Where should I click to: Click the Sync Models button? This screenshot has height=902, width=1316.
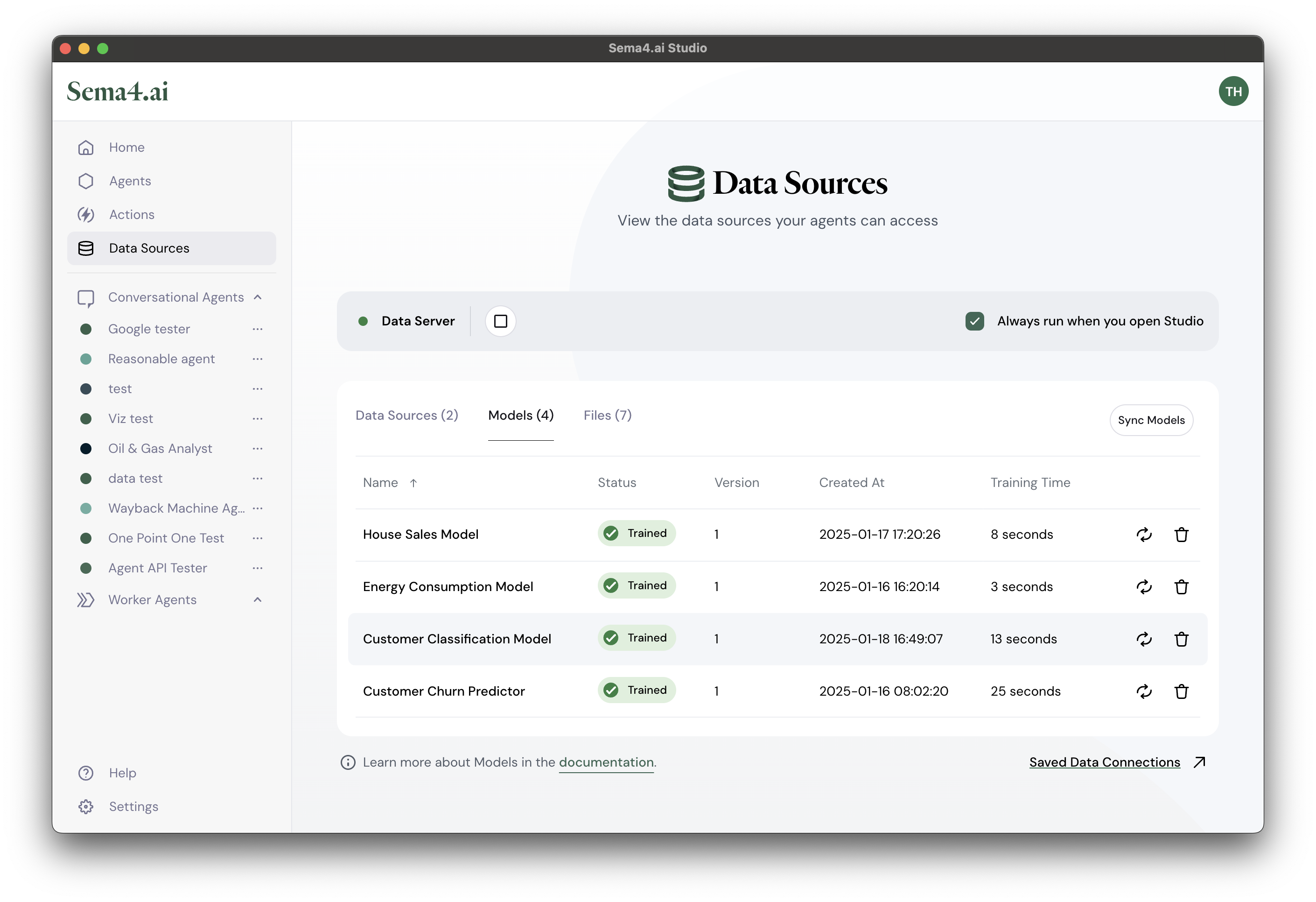tap(1151, 420)
